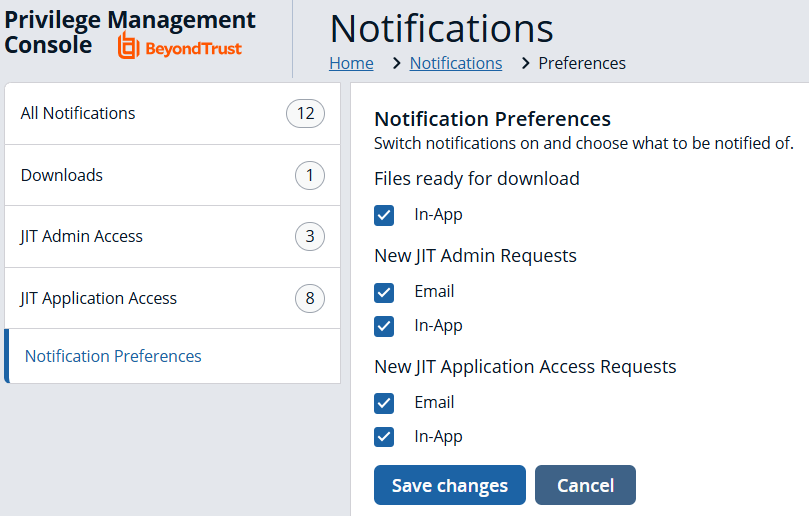Open the Notification Preferences tab
The image size is (809, 516).
pyautogui.click(x=172, y=356)
